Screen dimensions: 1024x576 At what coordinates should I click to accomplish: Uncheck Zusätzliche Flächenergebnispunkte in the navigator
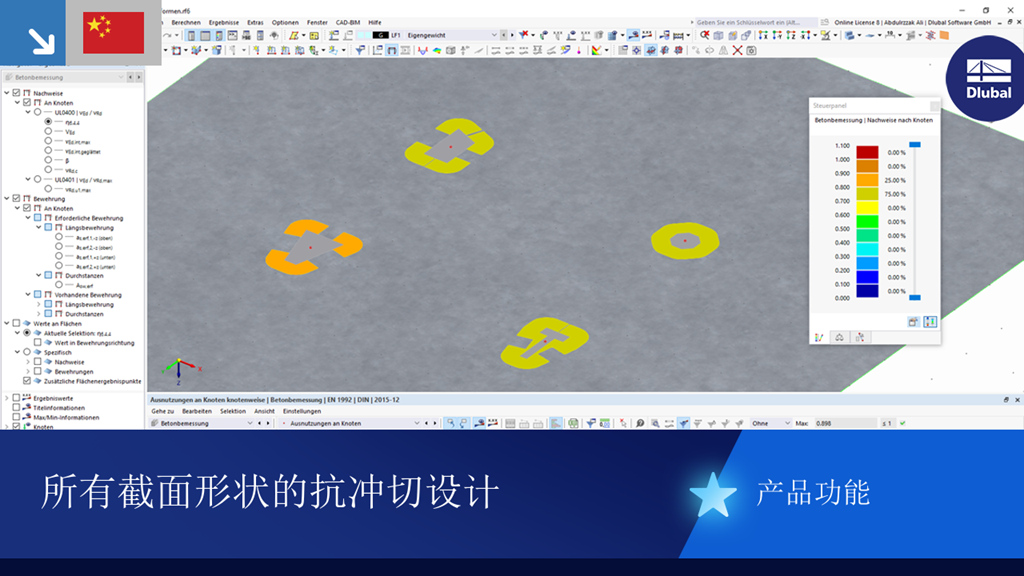pyautogui.click(x=26, y=381)
